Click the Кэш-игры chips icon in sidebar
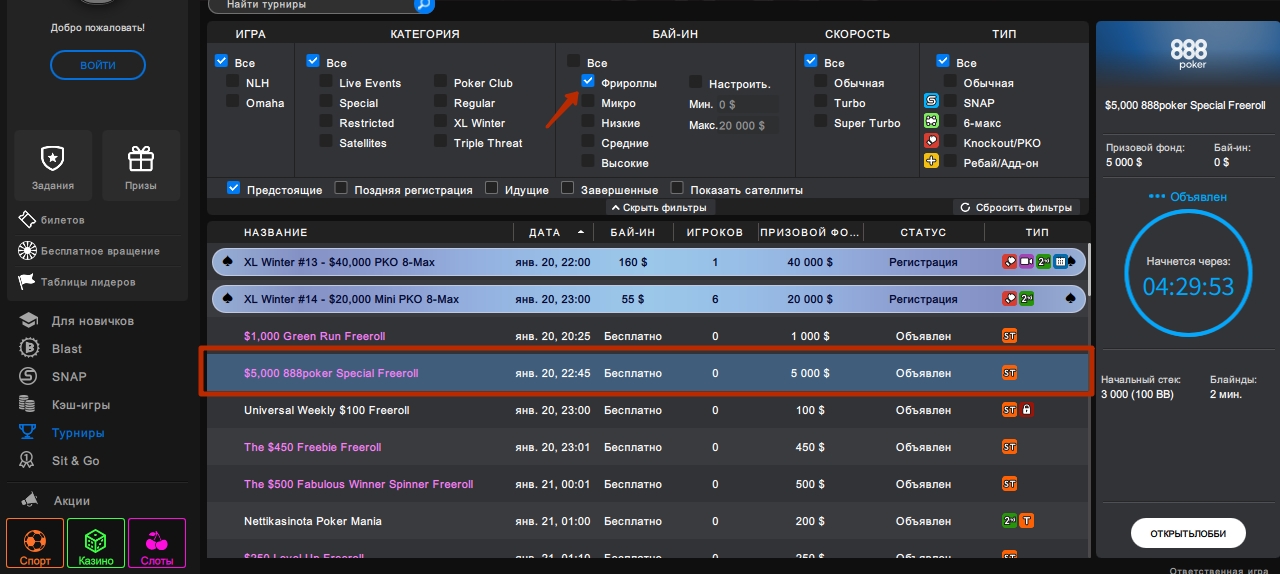Viewport: 1280px width, 574px height. (30, 405)
